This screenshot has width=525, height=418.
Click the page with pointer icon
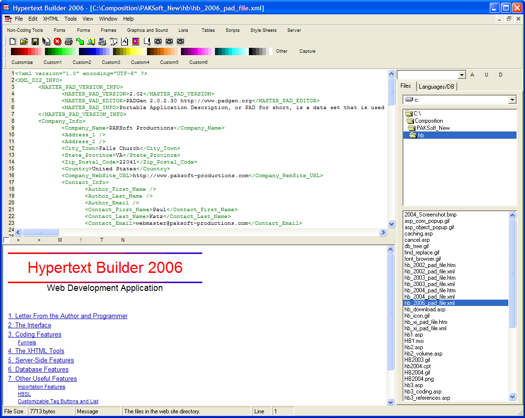point(147,41)
